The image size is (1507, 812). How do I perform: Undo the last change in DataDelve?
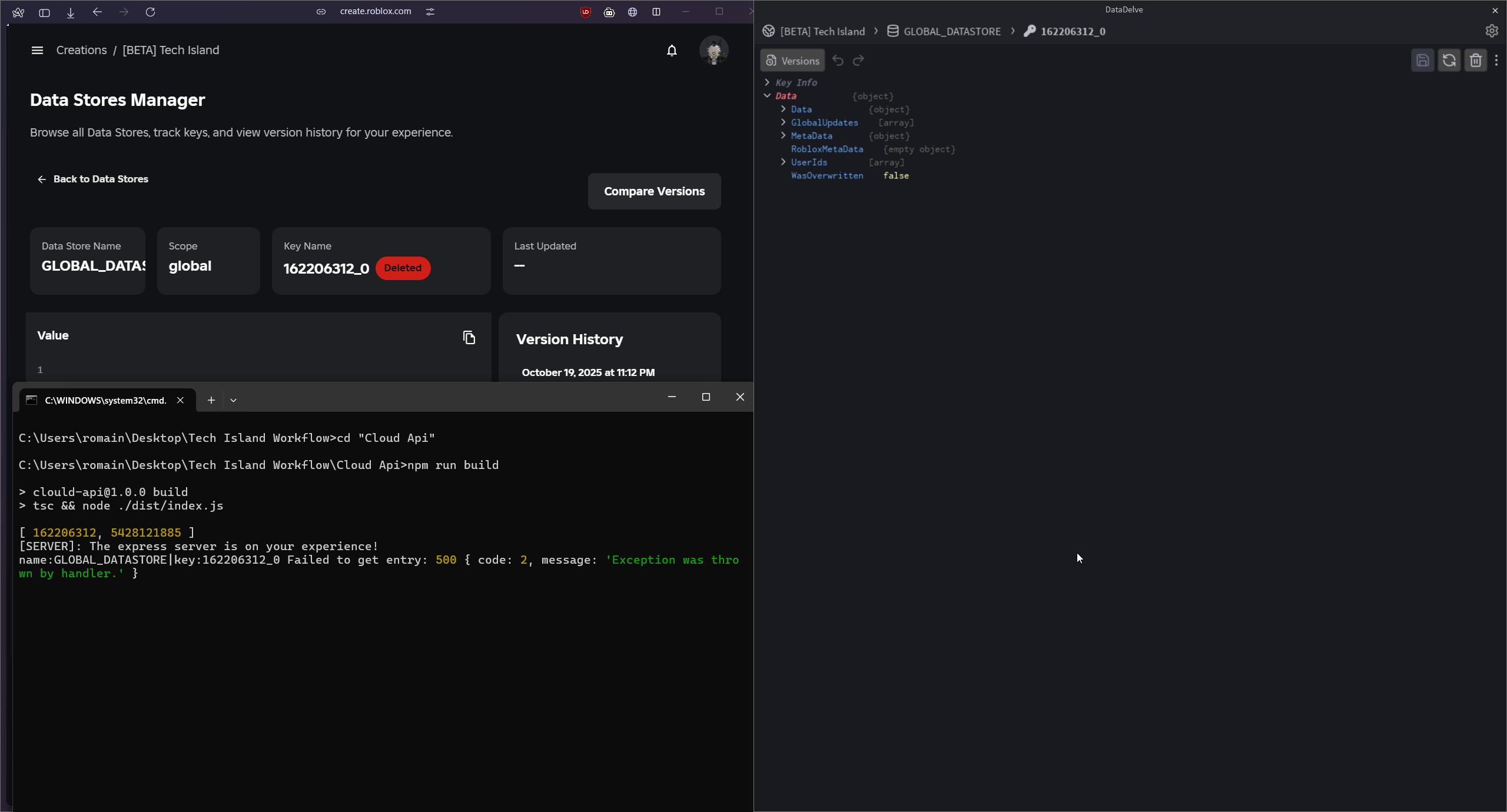point(838,61)
